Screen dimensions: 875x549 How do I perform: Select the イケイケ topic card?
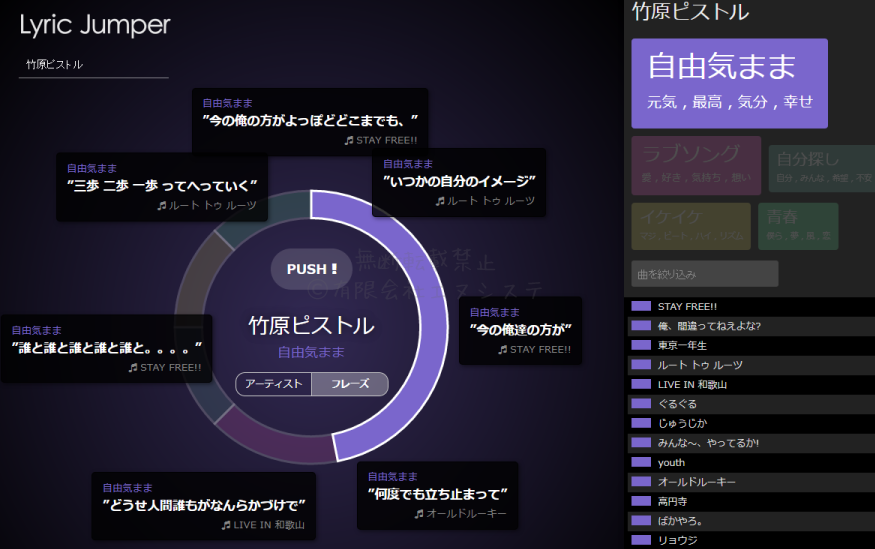coord(691,226)
